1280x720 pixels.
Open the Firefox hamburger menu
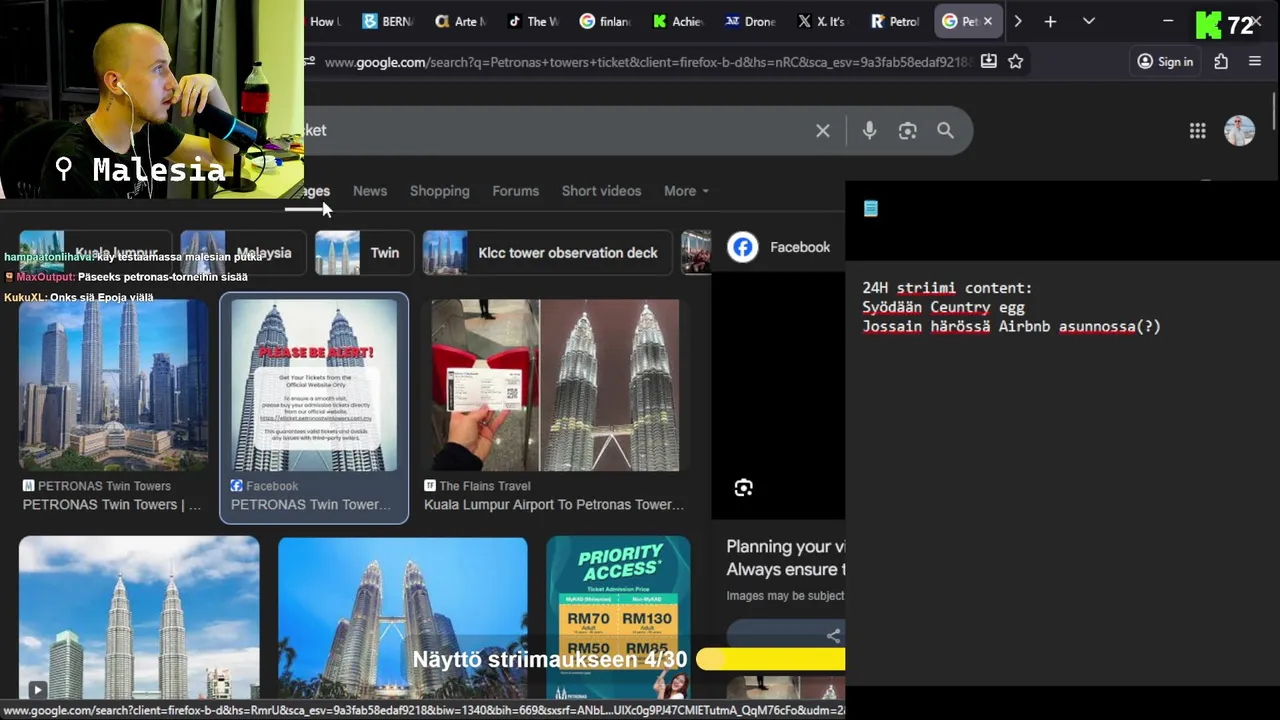point(1255,62)
